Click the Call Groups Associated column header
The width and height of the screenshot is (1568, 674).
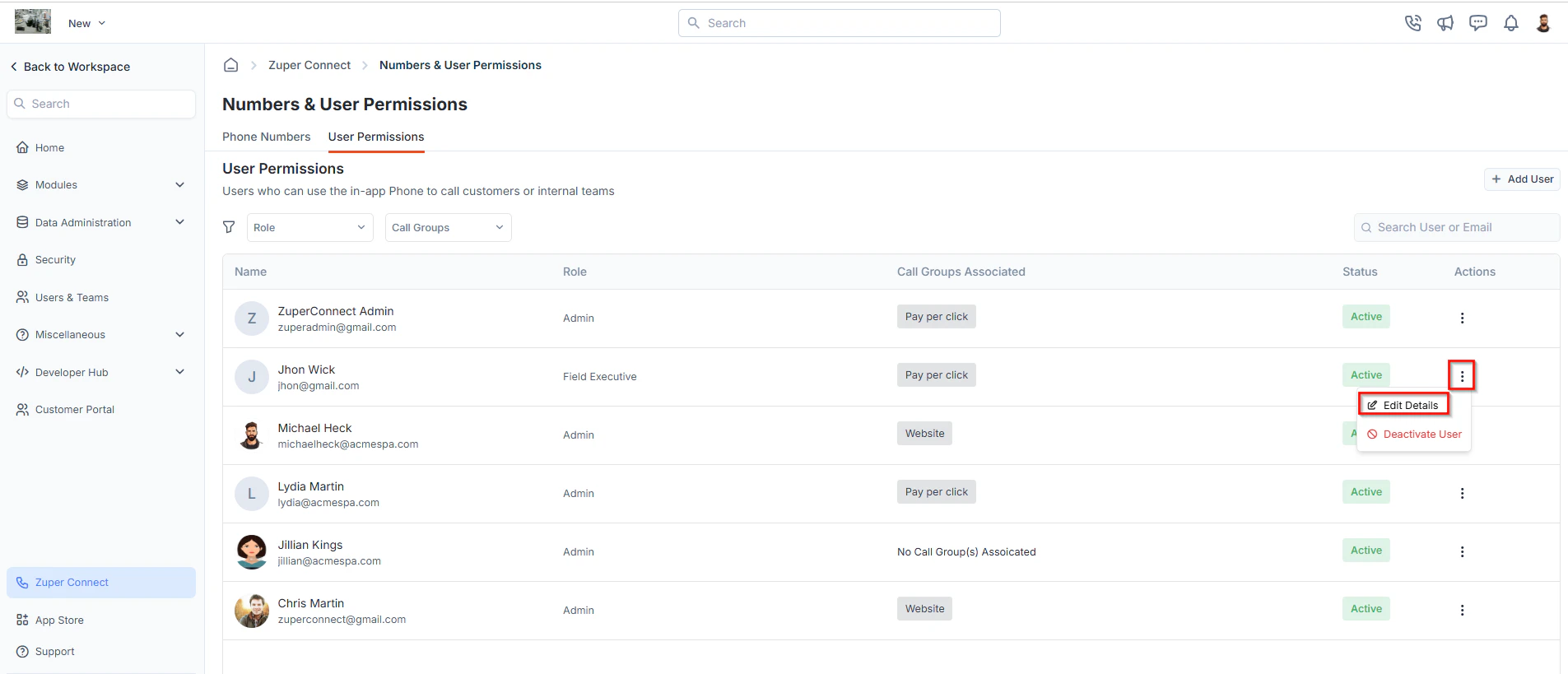click(x=961, y=272)
